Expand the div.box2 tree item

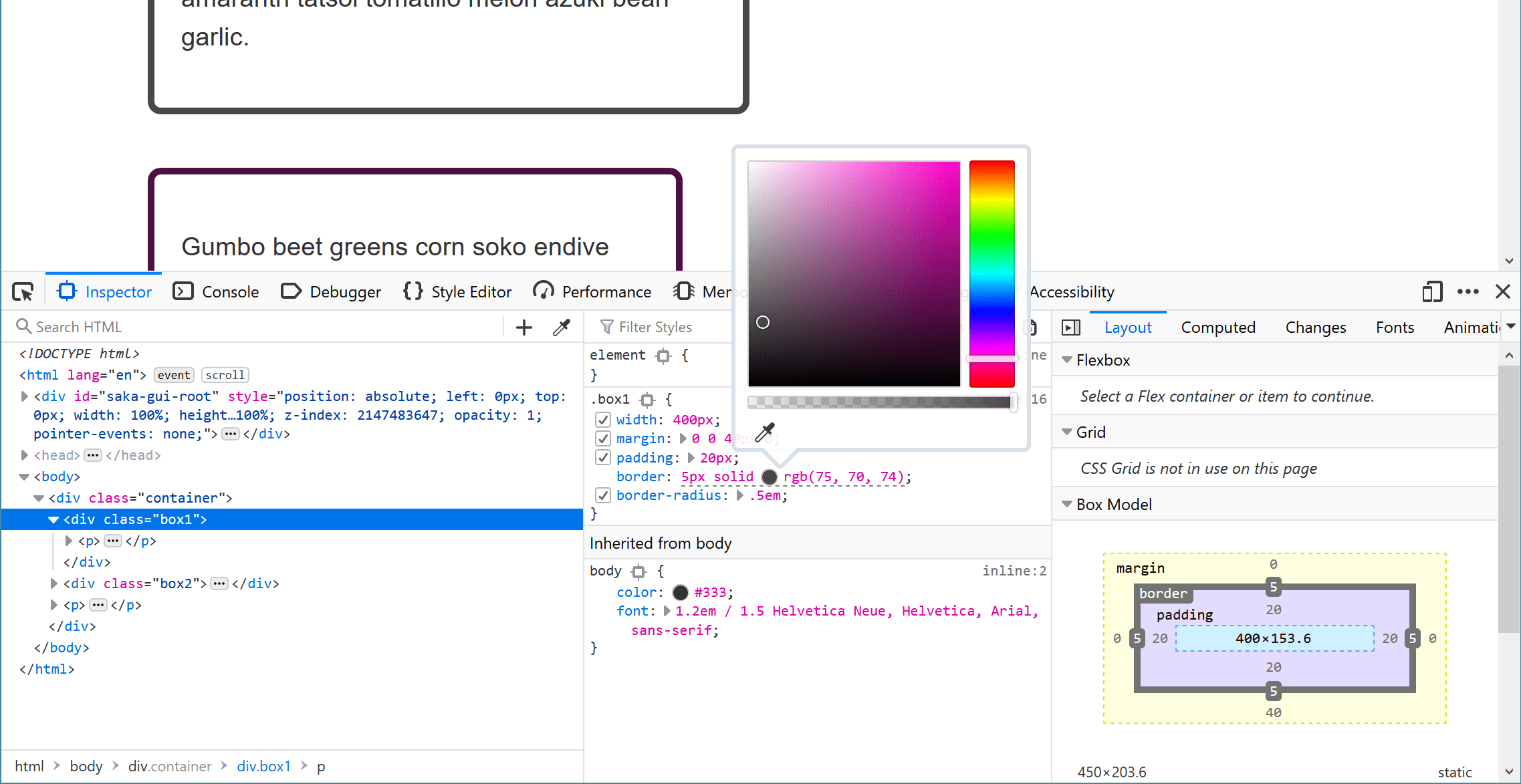tap(51, 582)
